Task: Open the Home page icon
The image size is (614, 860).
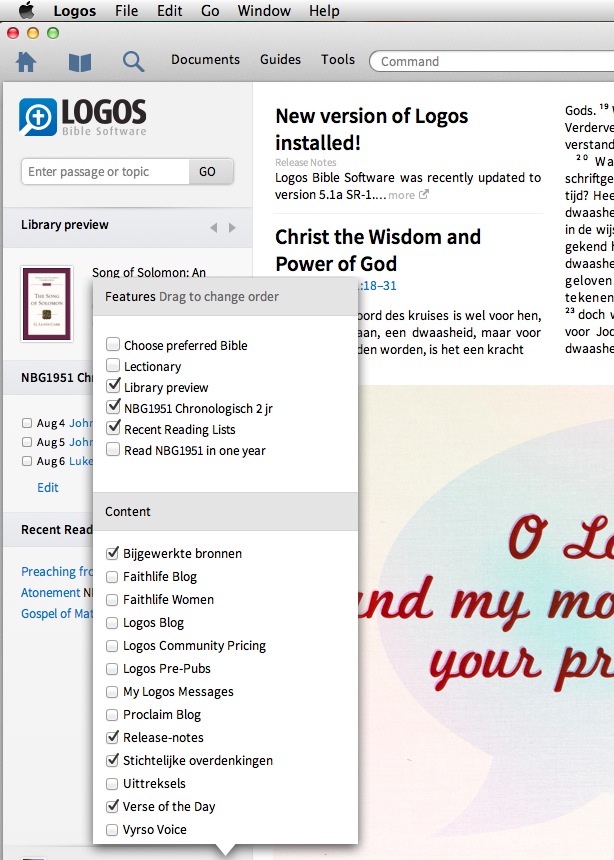Action: pyautogui.click(x=26, y=61)
